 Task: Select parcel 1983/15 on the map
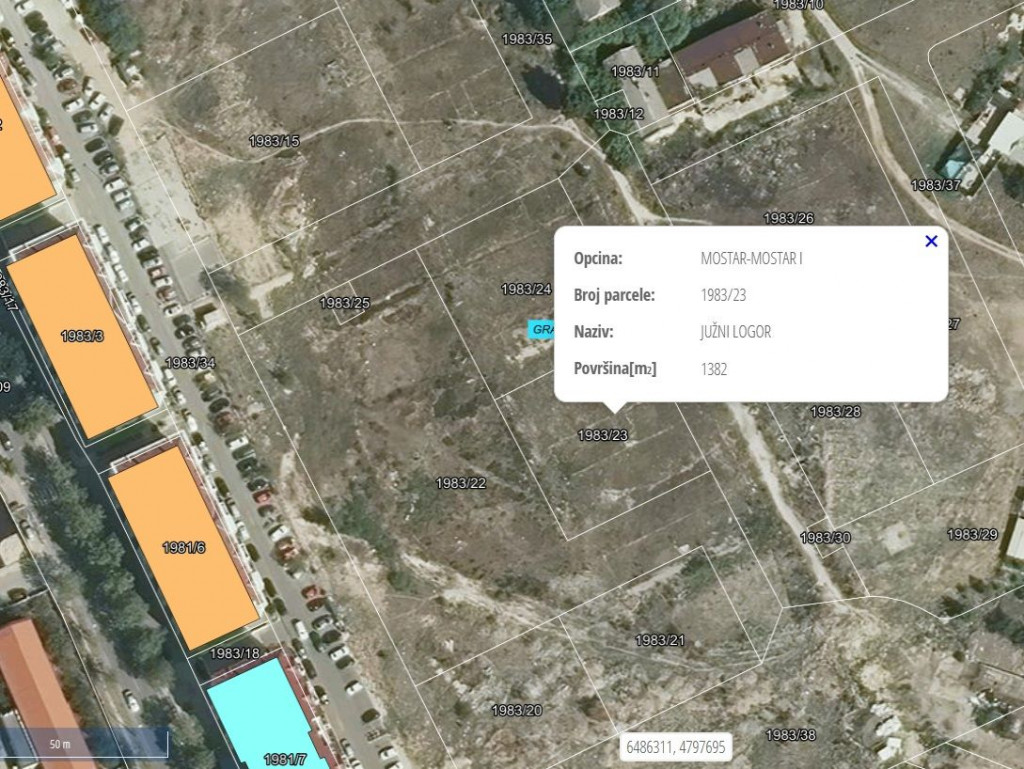coord(274,141)
